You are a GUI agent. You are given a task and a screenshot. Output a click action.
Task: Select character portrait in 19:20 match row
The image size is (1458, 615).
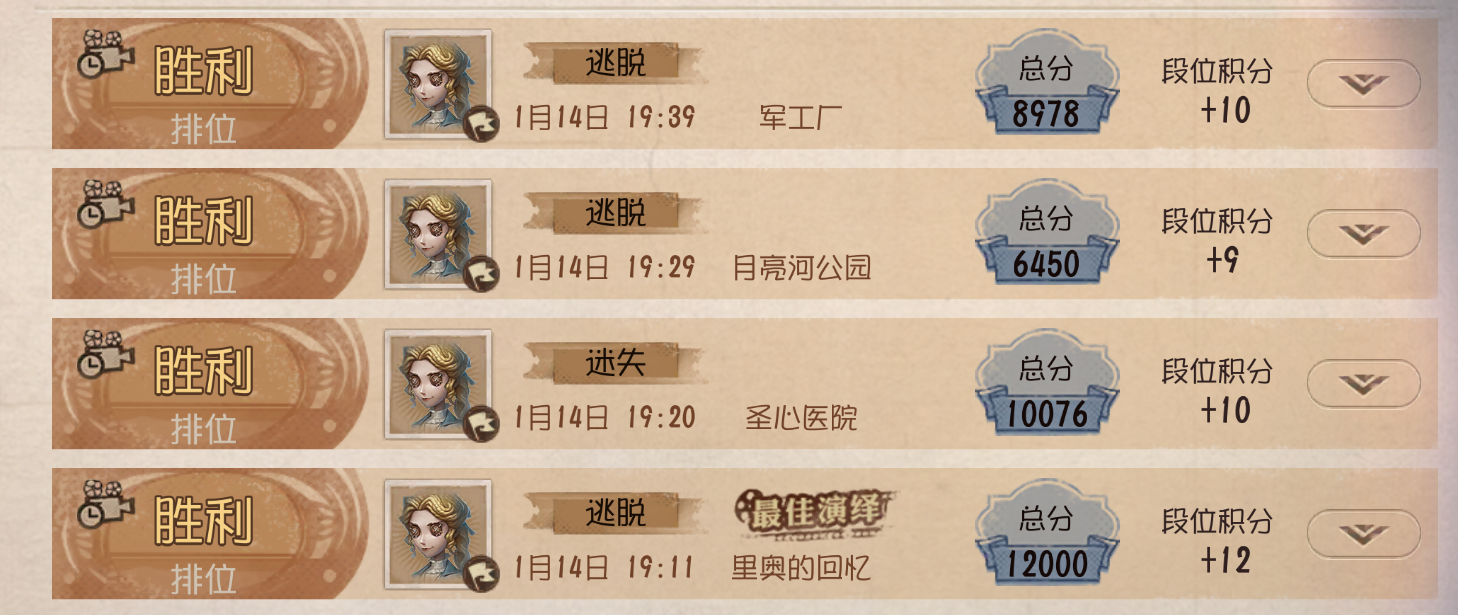(438, 384)
